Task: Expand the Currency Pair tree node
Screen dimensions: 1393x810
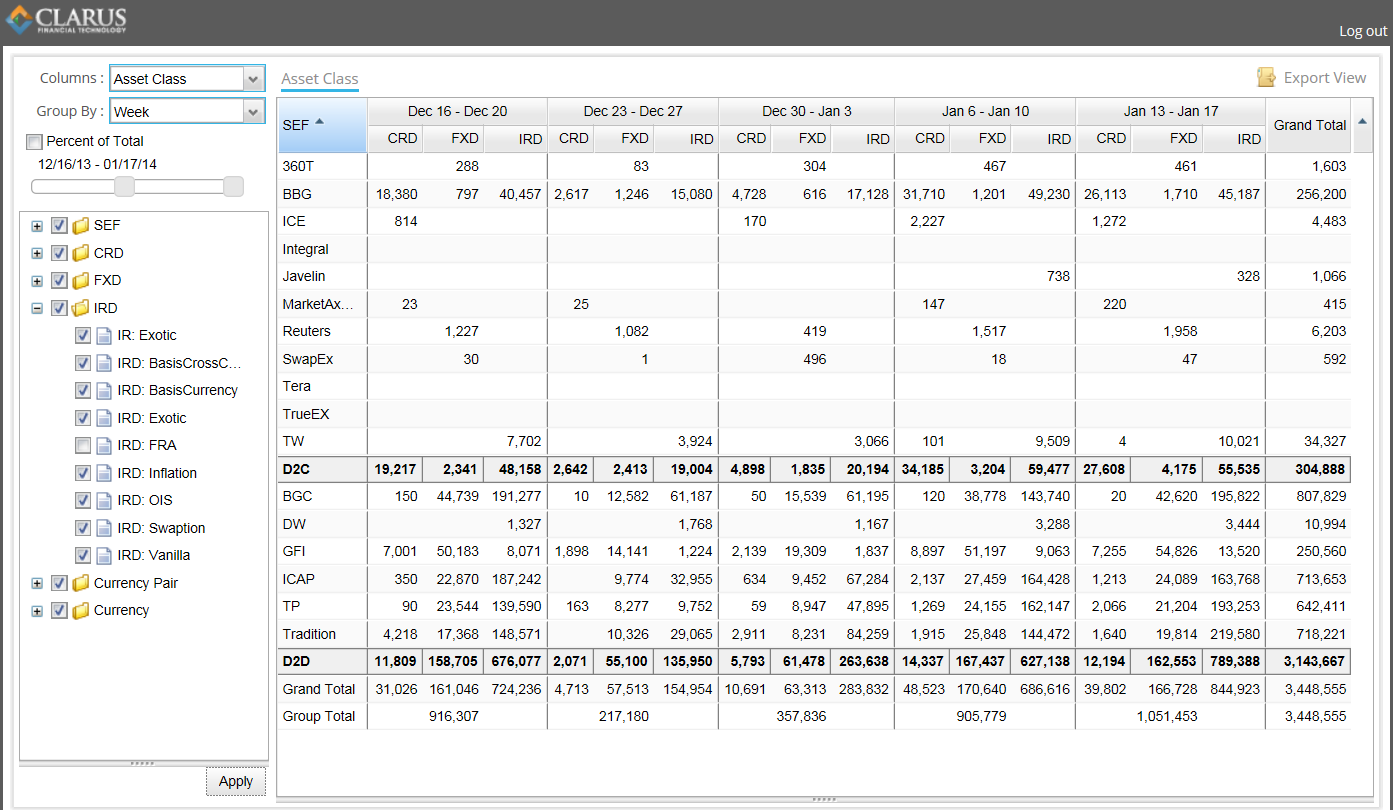Action: (x=37, y=584)
